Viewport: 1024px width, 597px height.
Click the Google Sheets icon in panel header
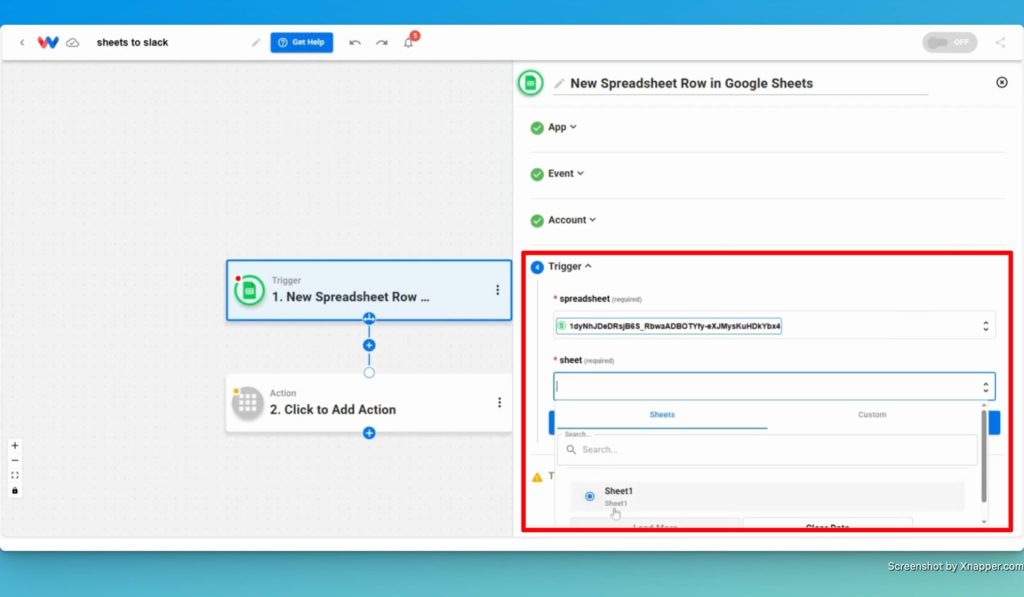[530, 83]
